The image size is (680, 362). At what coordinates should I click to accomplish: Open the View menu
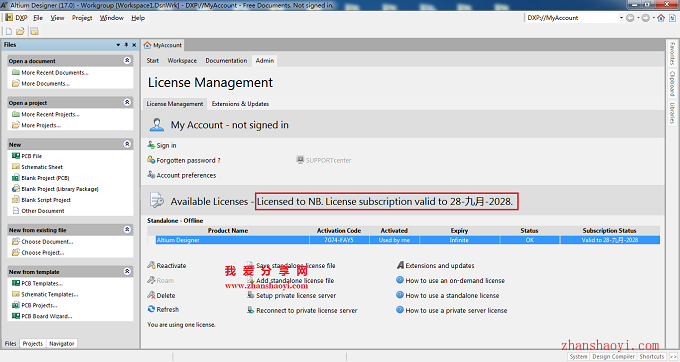(57, 18)
